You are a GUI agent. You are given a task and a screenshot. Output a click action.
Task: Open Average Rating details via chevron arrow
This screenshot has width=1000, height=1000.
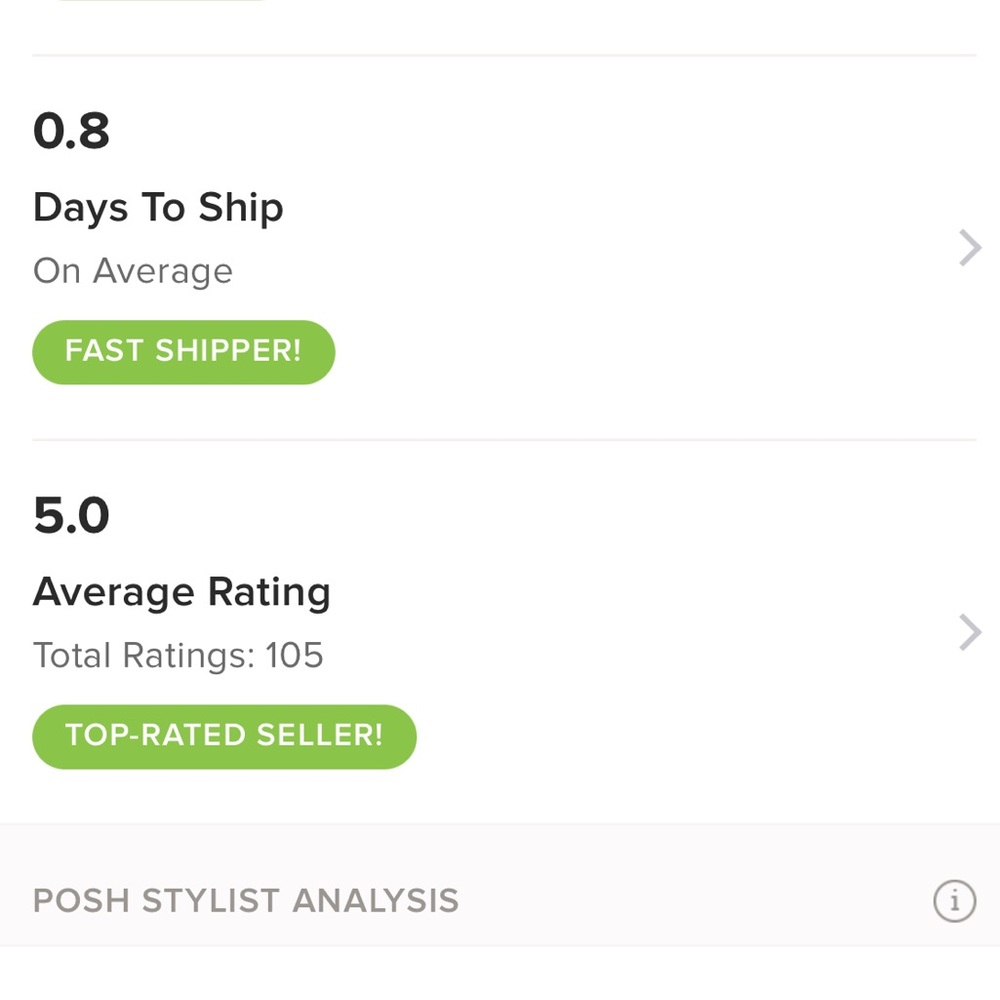pos(969,633)
